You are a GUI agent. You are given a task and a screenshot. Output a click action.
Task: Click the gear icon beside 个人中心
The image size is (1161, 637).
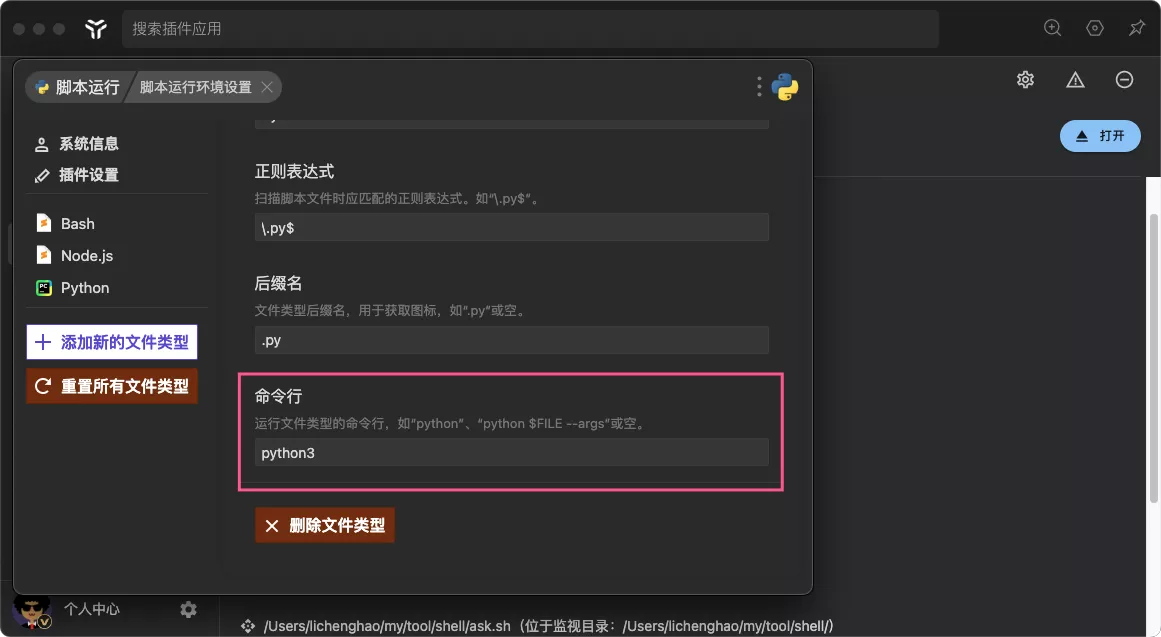pyautogui.click(x=188, y=609)
